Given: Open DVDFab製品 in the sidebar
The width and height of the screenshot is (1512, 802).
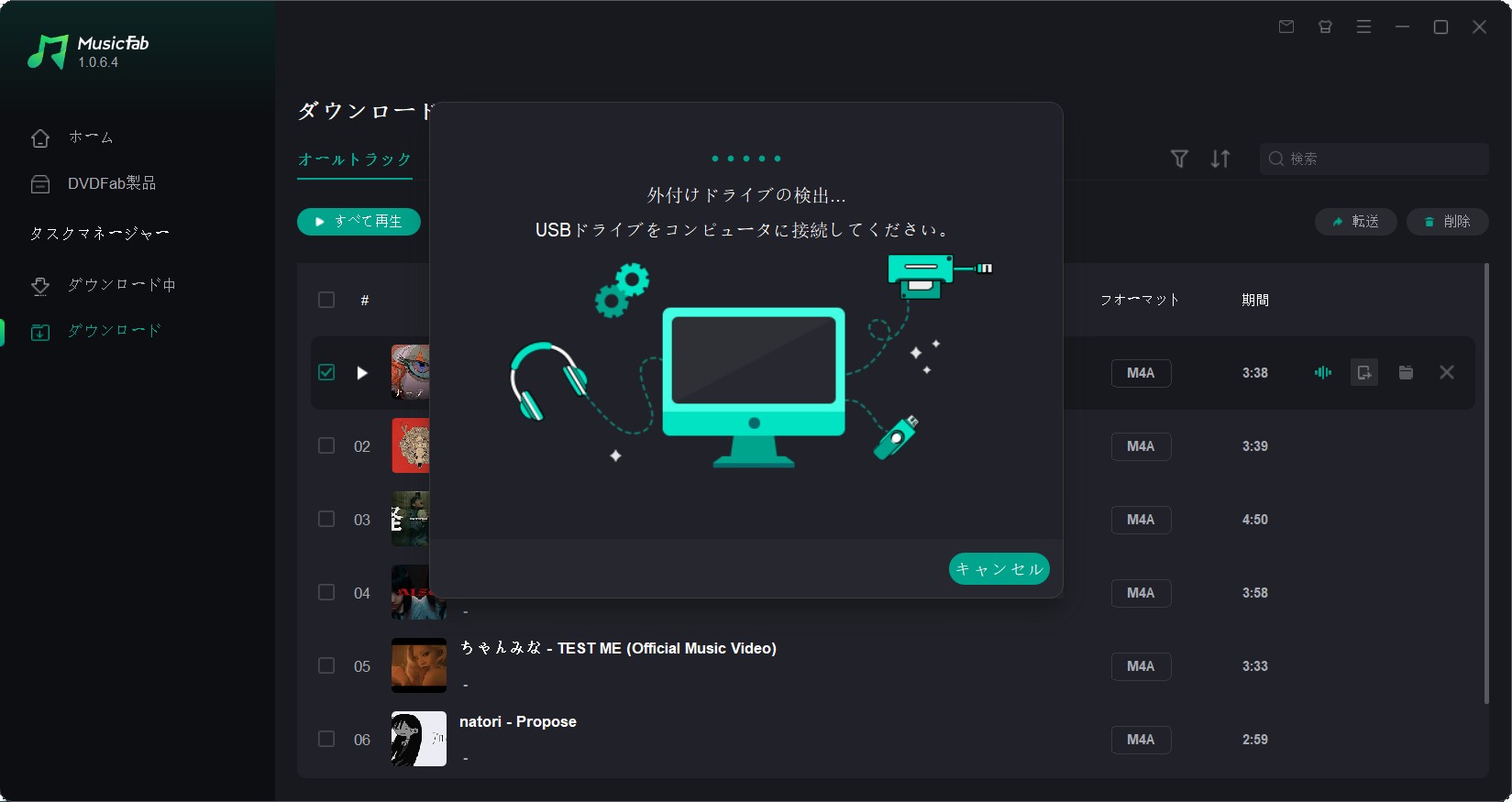Looking at the screenshot, I should (x=111, y=183).
